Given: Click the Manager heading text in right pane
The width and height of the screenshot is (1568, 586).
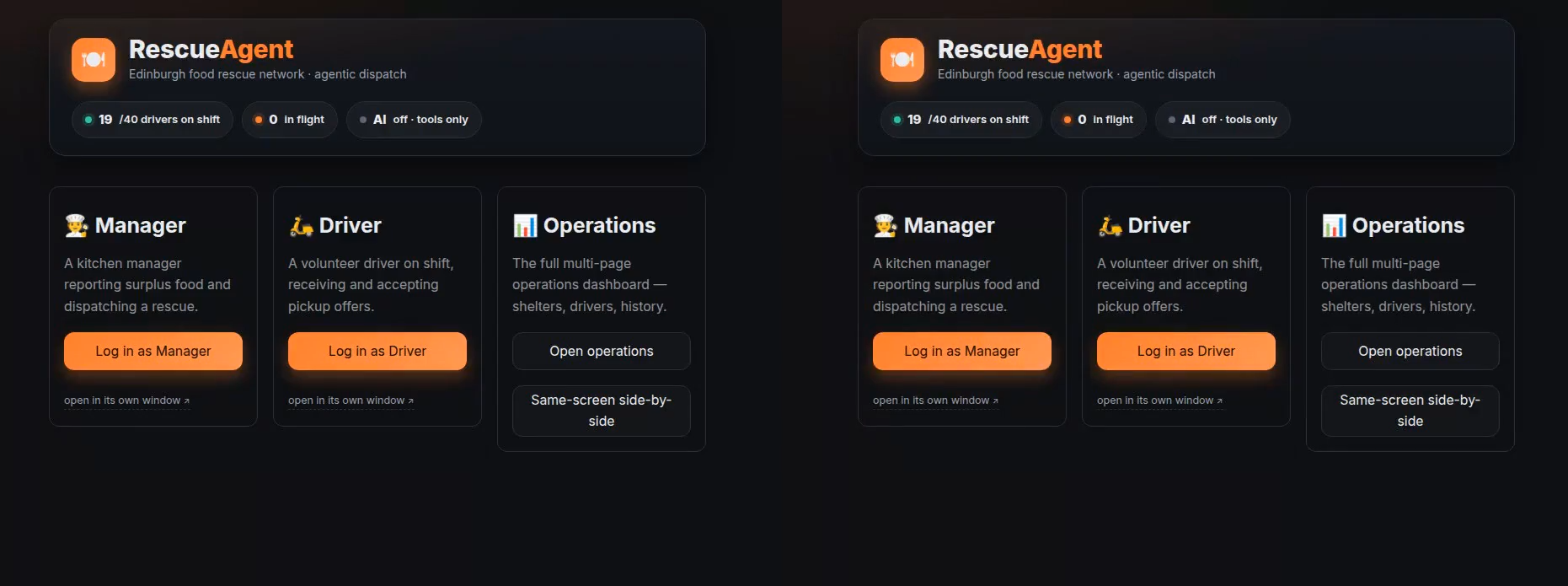Looking at the screenshot, I should click(950, 225).
